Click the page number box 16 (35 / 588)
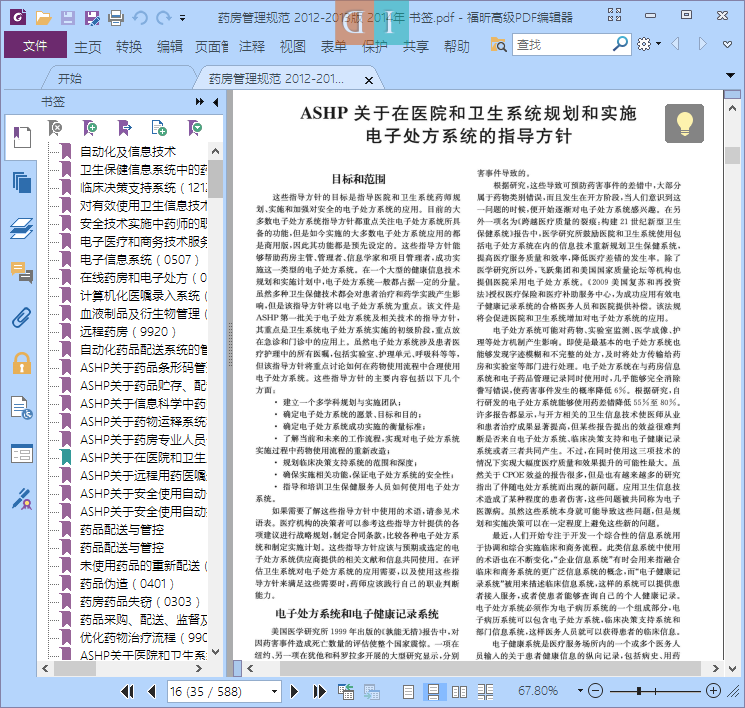The height and width of the screenshot is (708, 745). pyautogui.click(x=218, y=691)
